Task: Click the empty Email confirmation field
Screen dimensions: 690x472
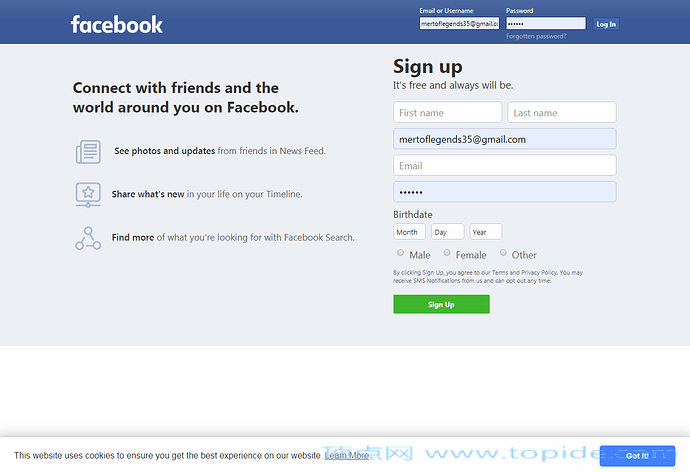Action: (x=505, y=165)
